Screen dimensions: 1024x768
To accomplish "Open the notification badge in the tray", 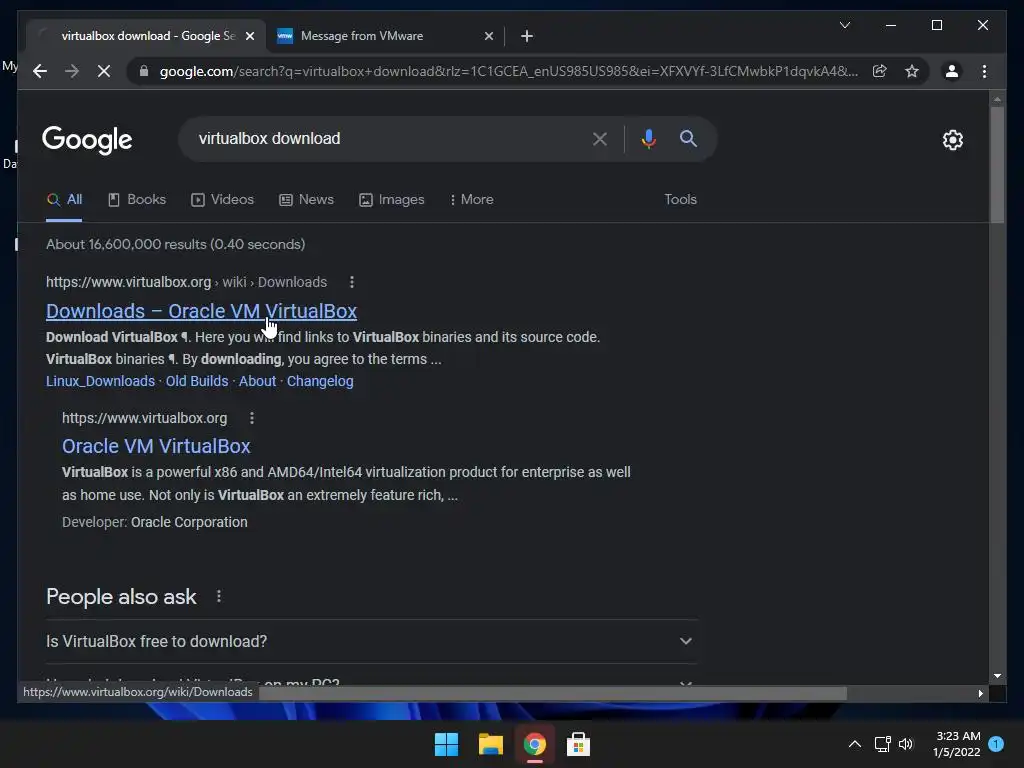I will [x=995, y=744].
